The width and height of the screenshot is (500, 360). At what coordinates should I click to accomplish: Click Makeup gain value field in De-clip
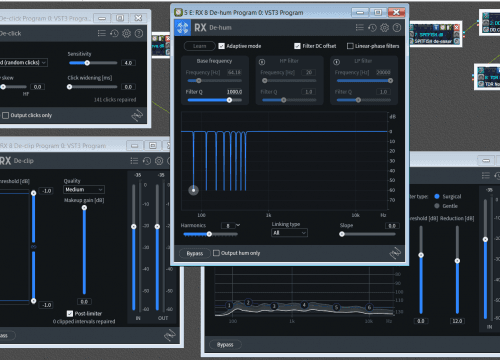[84, 302]
